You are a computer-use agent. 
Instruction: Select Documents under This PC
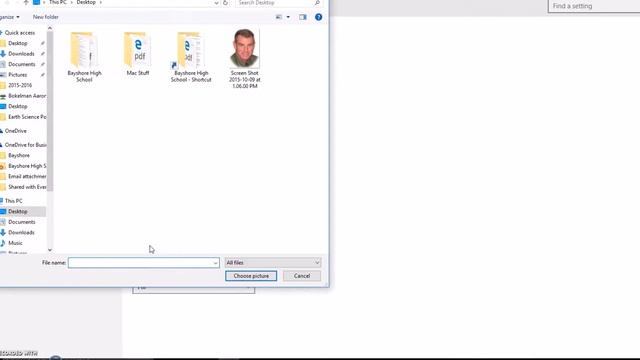(22, 222)
